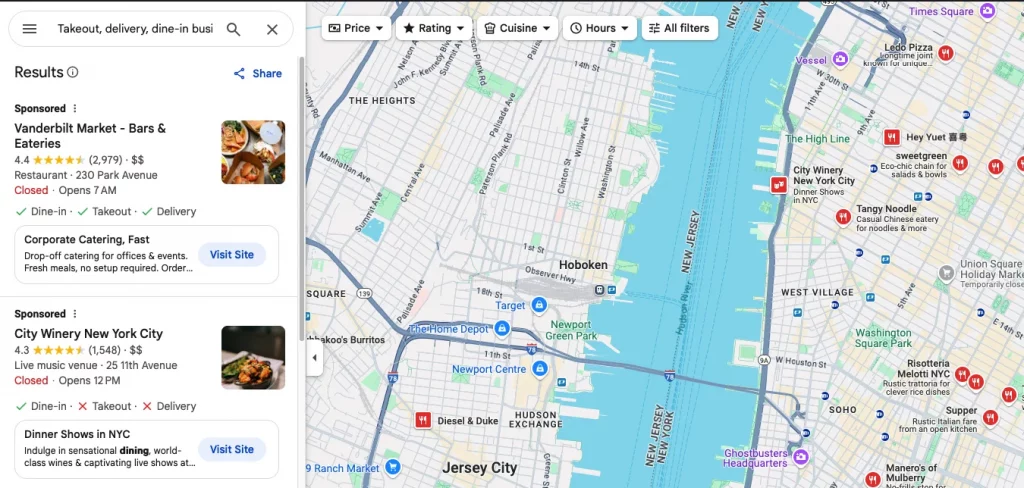Select sweetgreen restaurant pin
Screen dimensions: 1024x488
point(959,163)
